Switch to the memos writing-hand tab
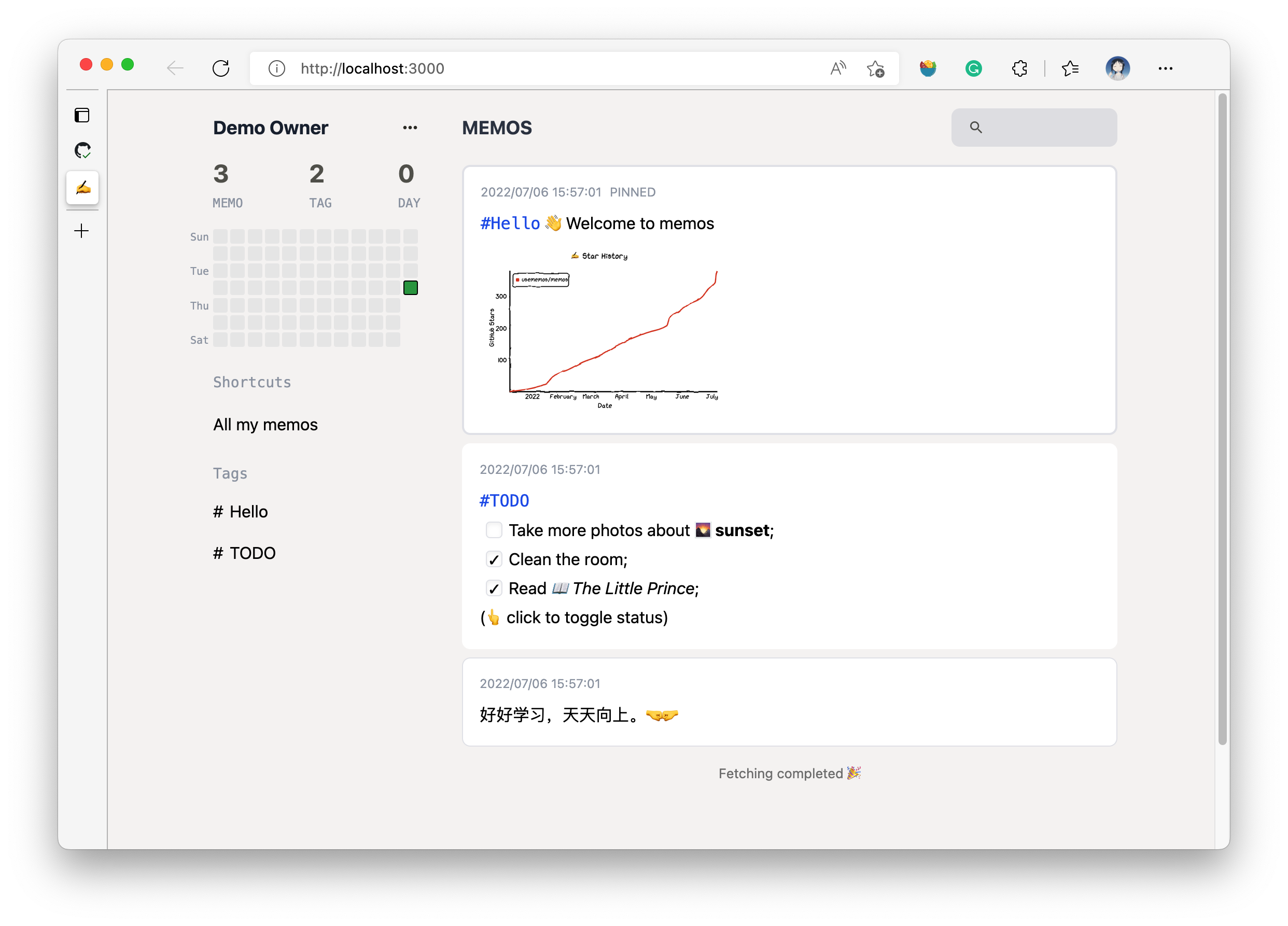 click(82, 187)
